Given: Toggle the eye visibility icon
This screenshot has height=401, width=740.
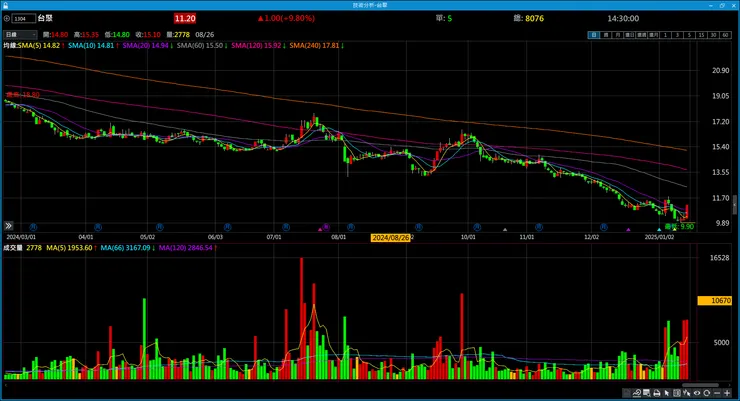Looking at the screenshot, I should coord(697,393).
